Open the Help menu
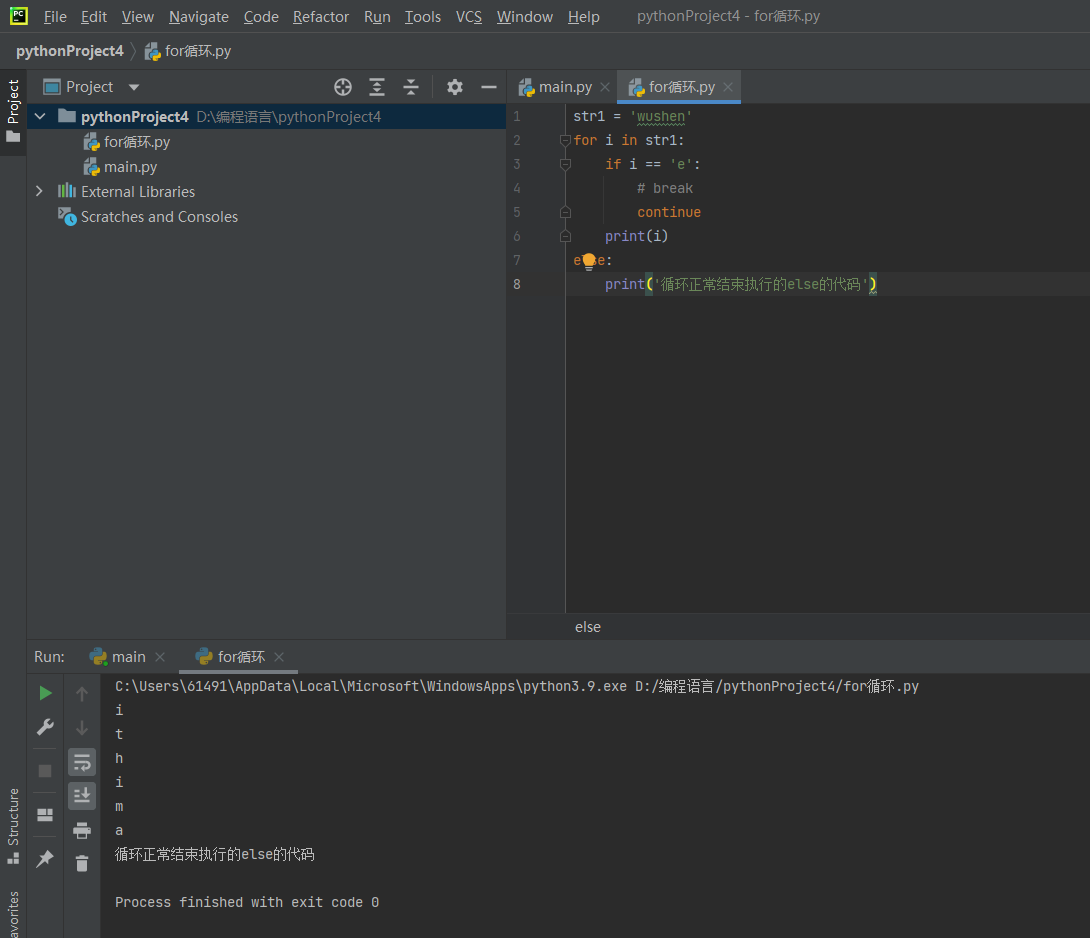 [x=583, y=17]
